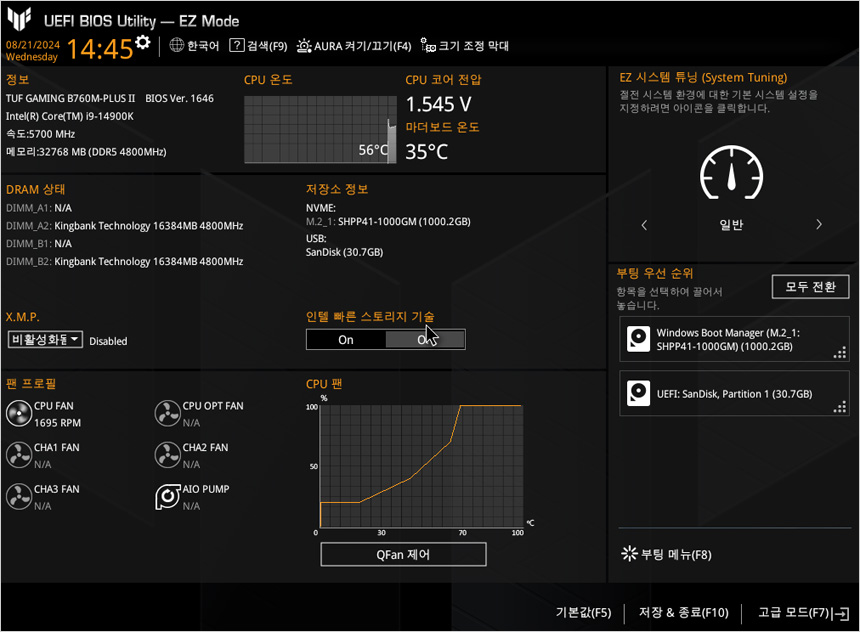This screenshot has height=632, width=860.
Task: Select previous system tuning mode arrow
Action: (644, 225)
